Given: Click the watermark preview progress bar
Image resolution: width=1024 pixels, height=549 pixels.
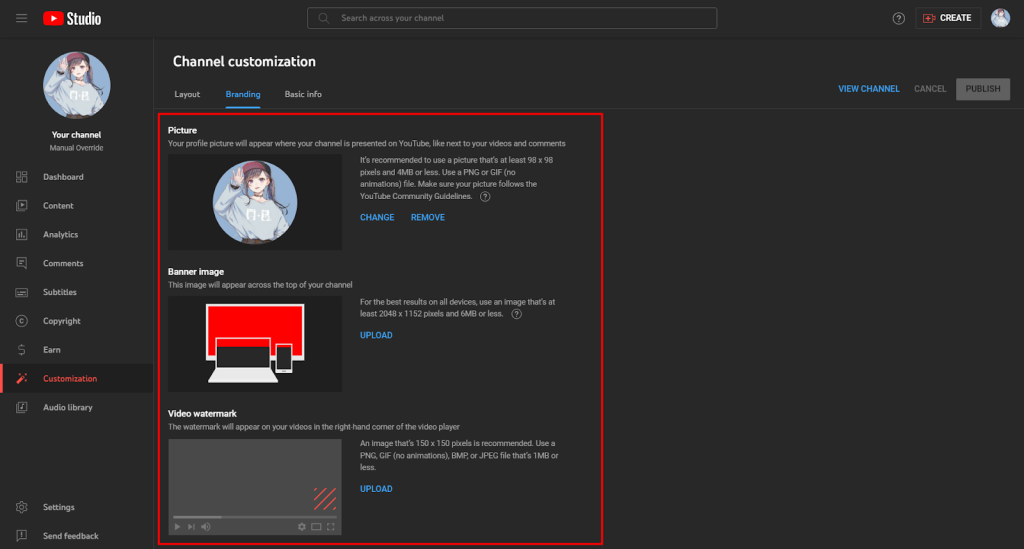Looking at the screenshot, I should (x=255, y=517).
